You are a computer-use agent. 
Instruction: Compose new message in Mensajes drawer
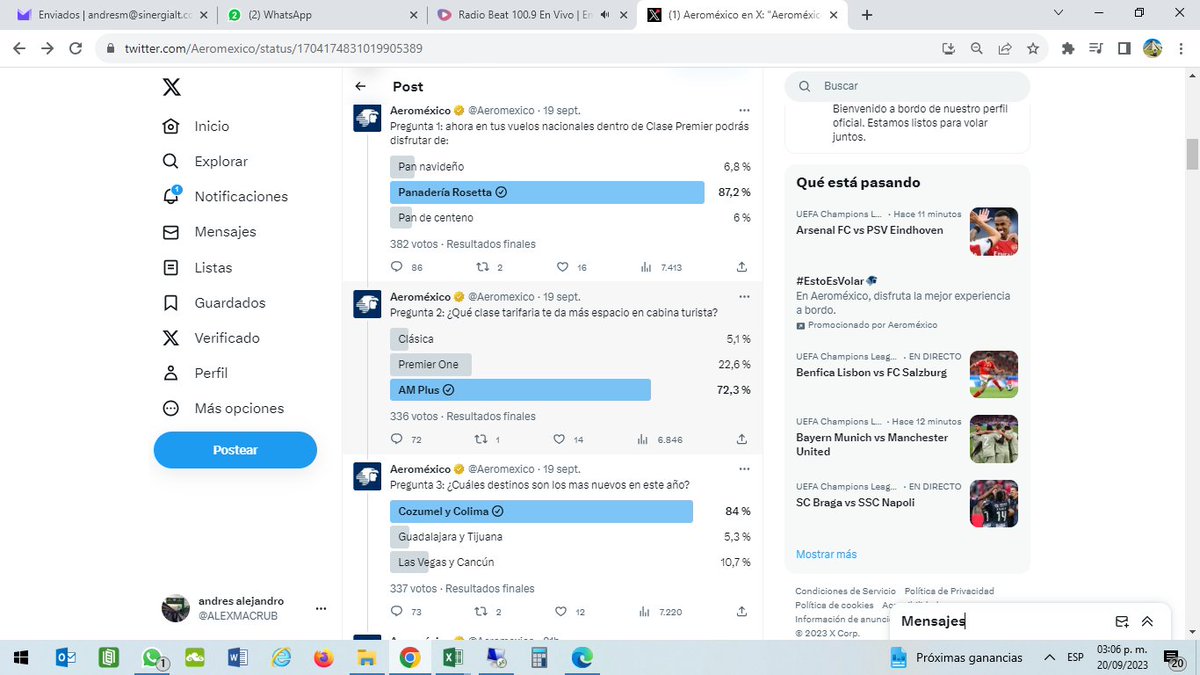tap(1122, 621)
